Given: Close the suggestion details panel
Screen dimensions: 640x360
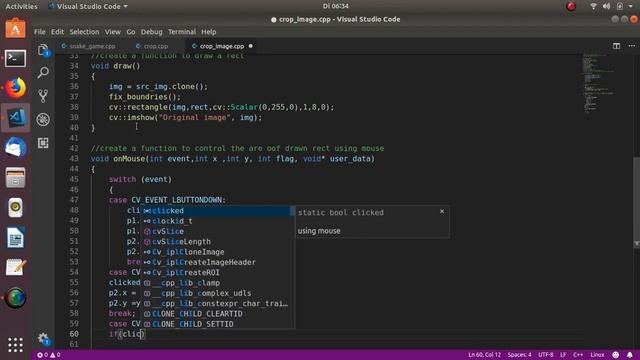Looking at the screenshot, I should [442, 211].
